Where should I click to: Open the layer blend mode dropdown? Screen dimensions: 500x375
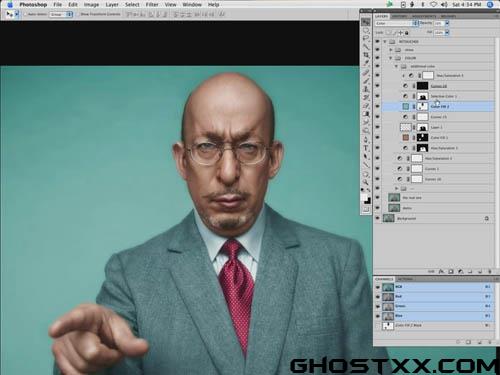396,23
